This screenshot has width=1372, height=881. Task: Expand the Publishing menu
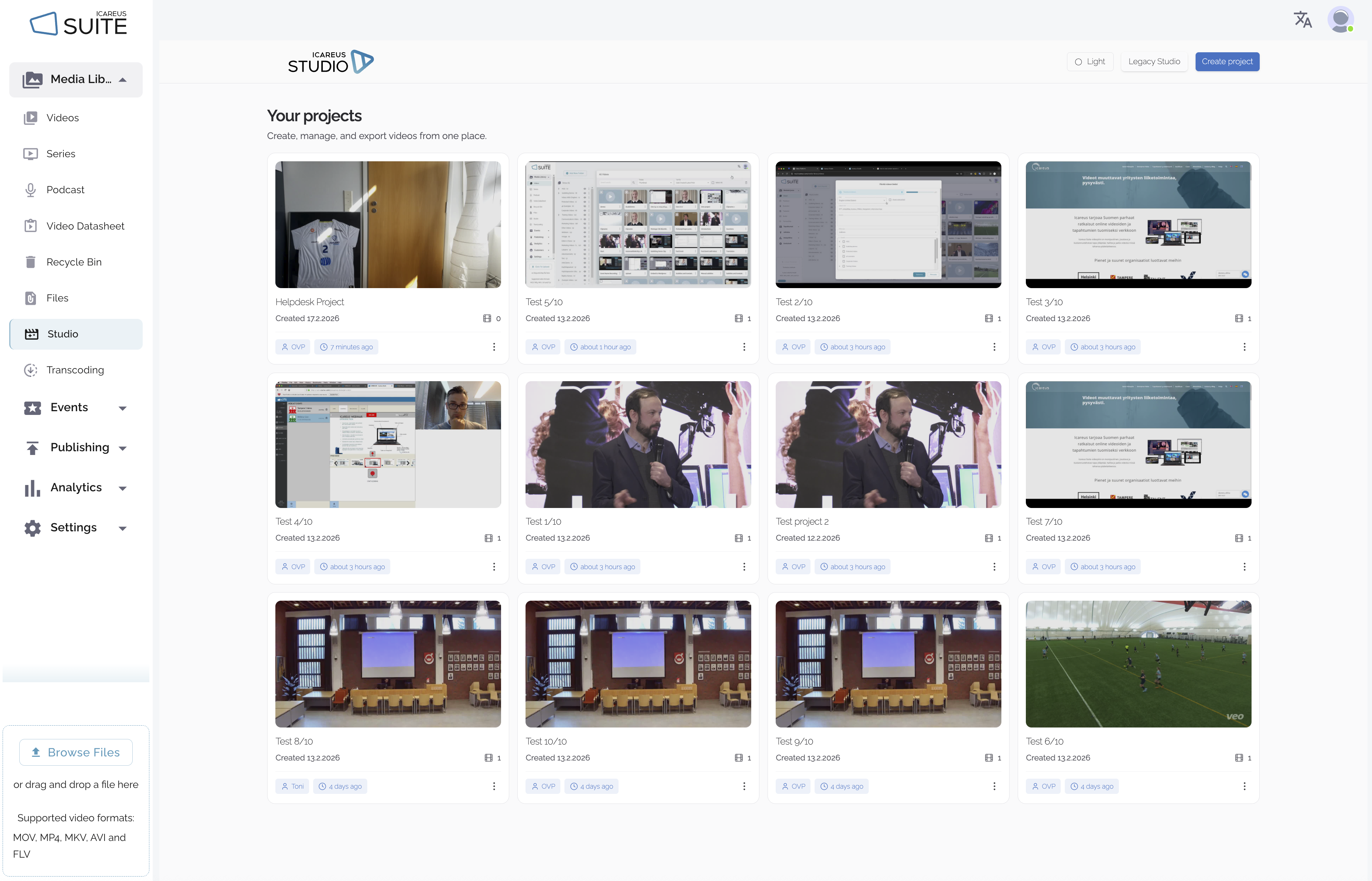[x=122, y=448]
